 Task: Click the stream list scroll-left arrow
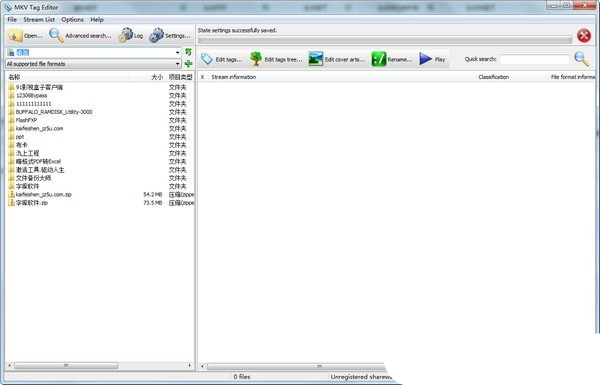point(202,366)
